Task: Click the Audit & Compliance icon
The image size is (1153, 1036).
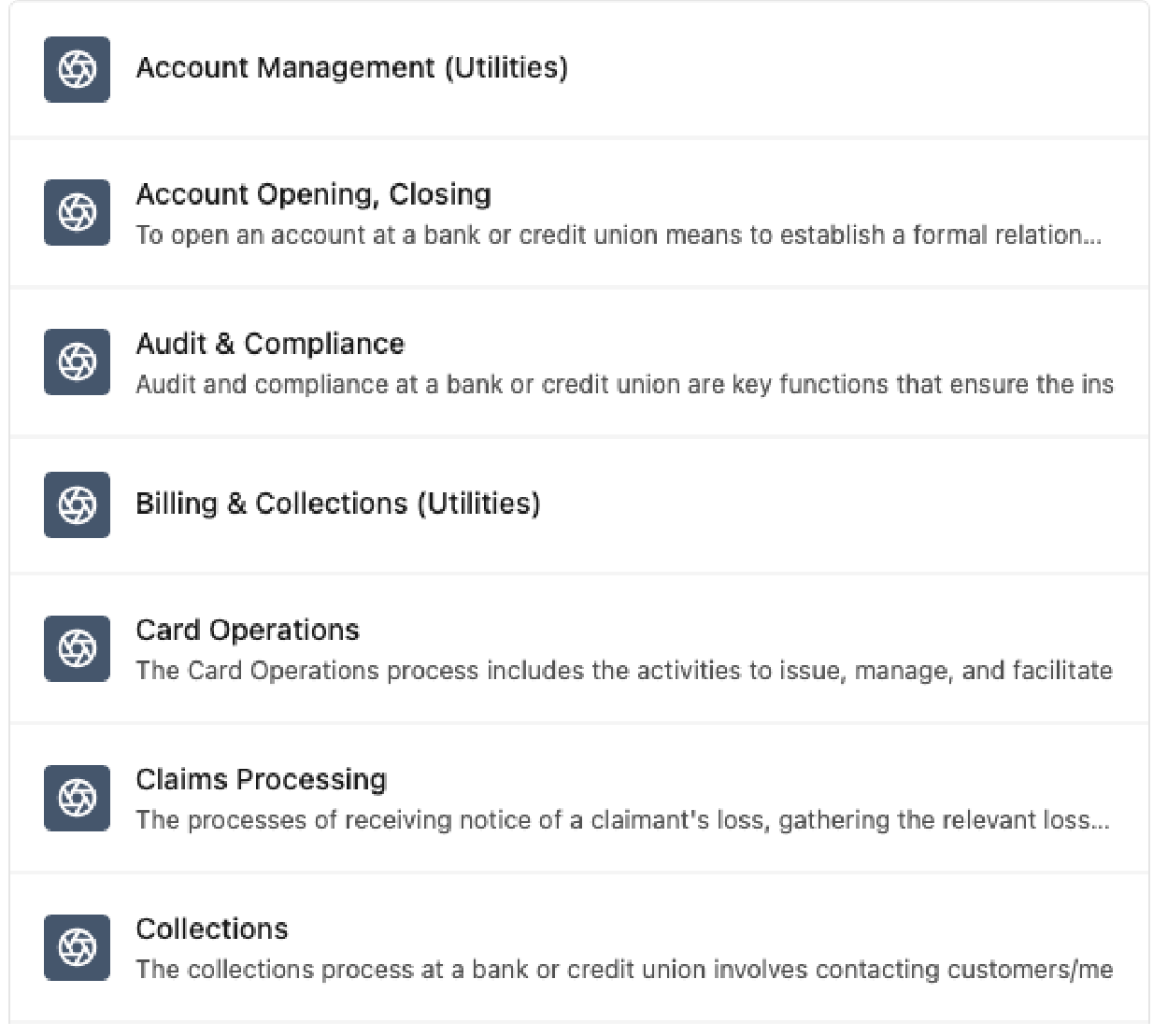Action: [77, 362]
